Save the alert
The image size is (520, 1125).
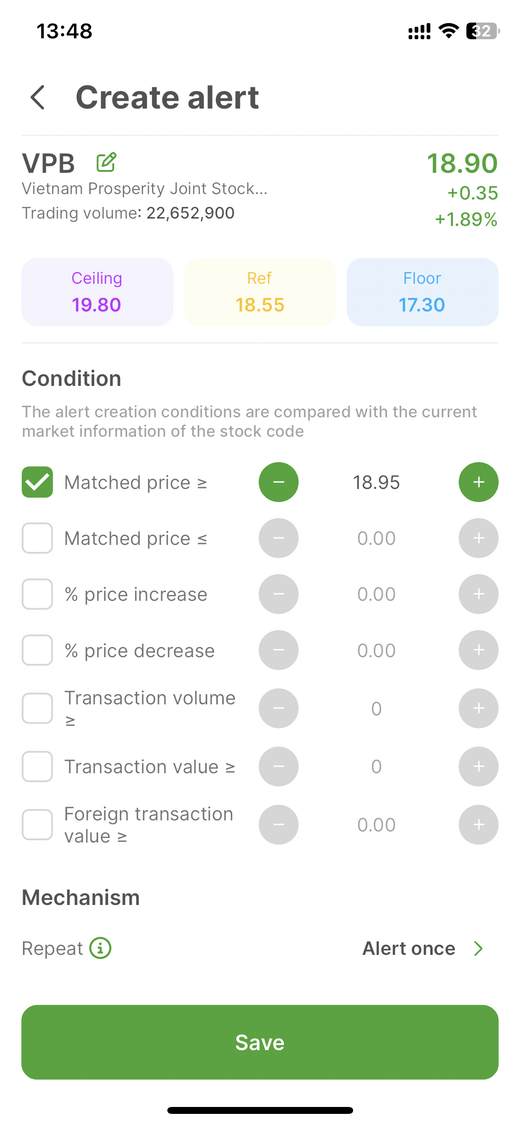260,1042
